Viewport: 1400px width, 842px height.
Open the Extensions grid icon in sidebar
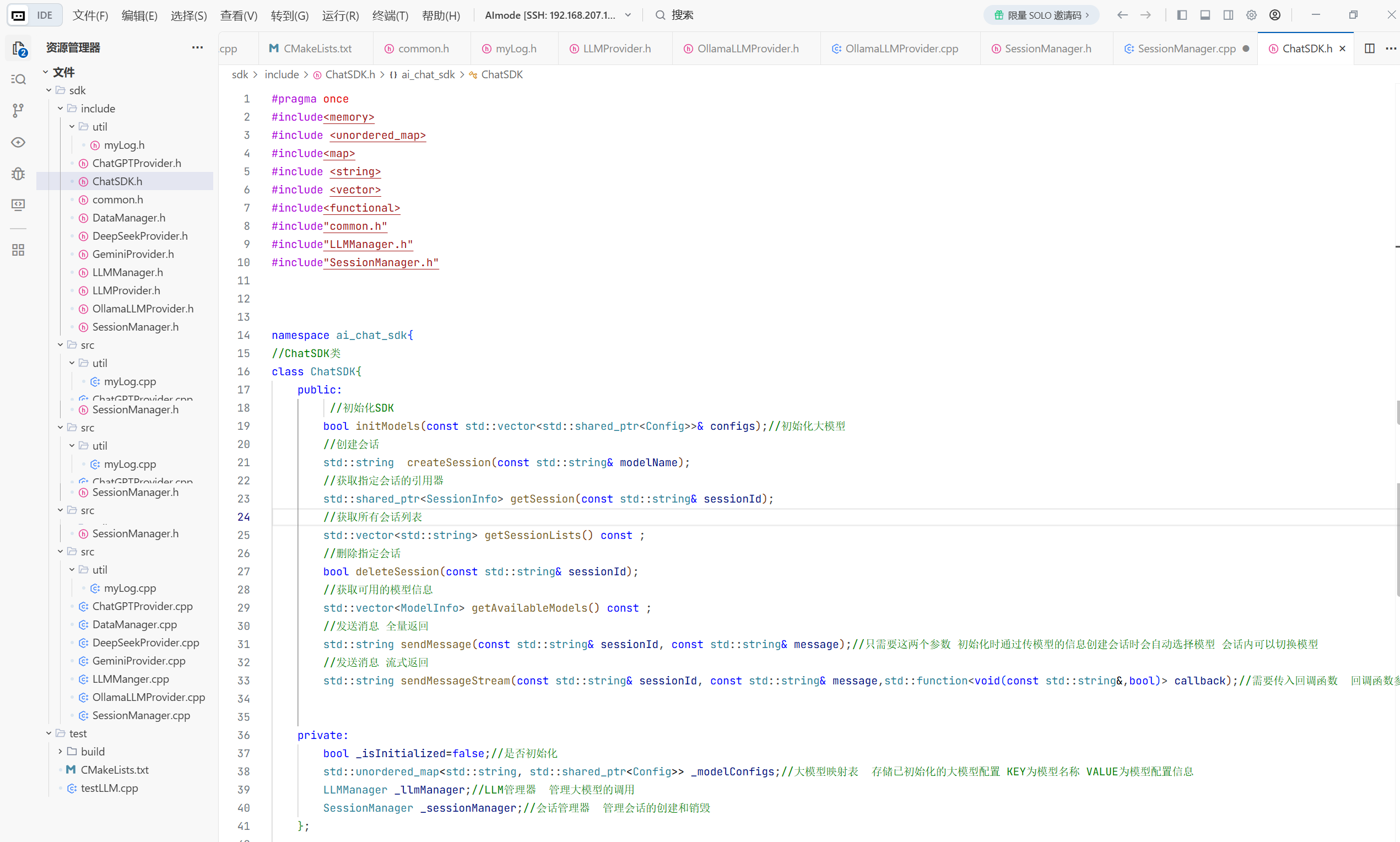(x=19, y=250)
